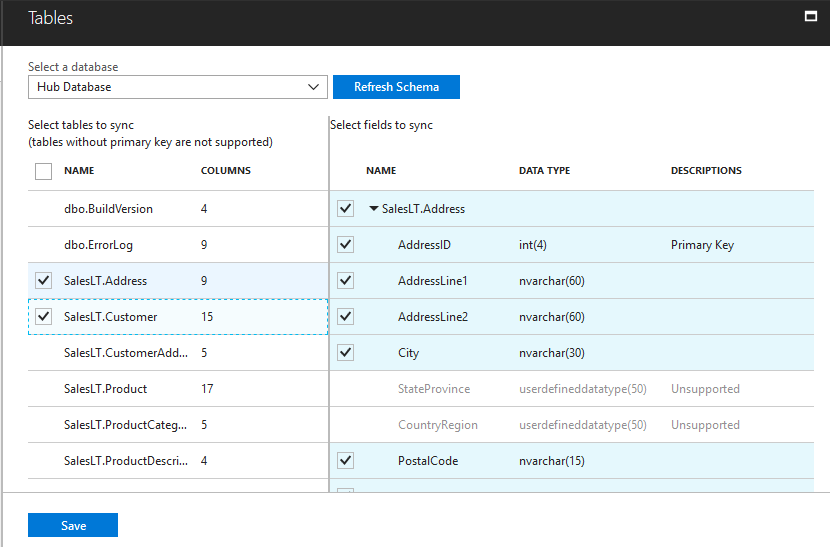Uncheck the City field checkbox
This screenshot has width=830, height=547.
[345, 353]
